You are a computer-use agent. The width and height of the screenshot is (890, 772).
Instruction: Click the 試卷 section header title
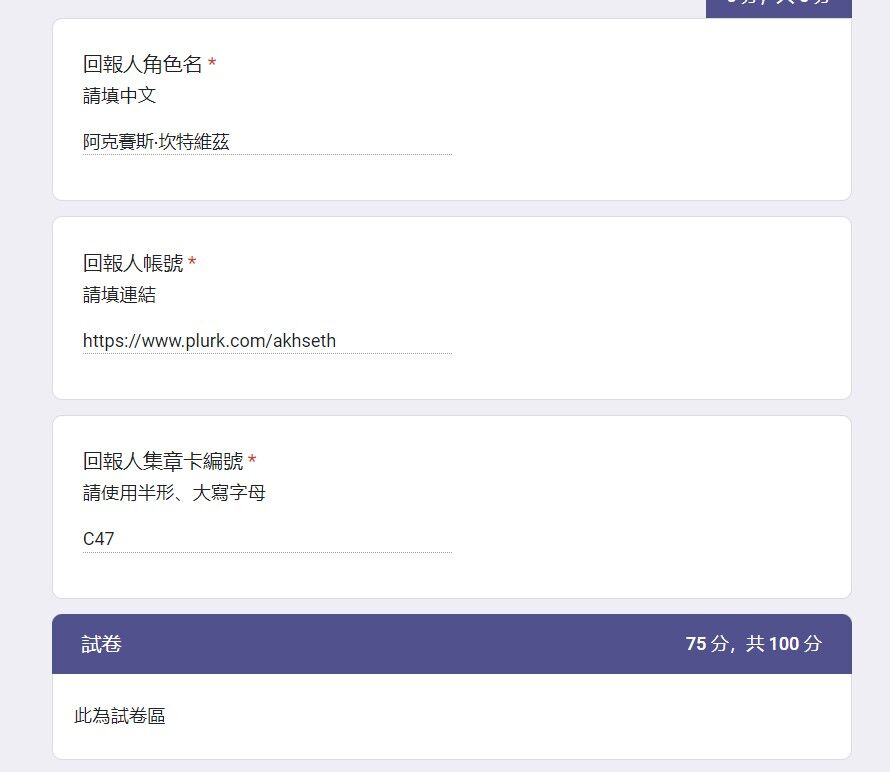click(x=102, y=644)
